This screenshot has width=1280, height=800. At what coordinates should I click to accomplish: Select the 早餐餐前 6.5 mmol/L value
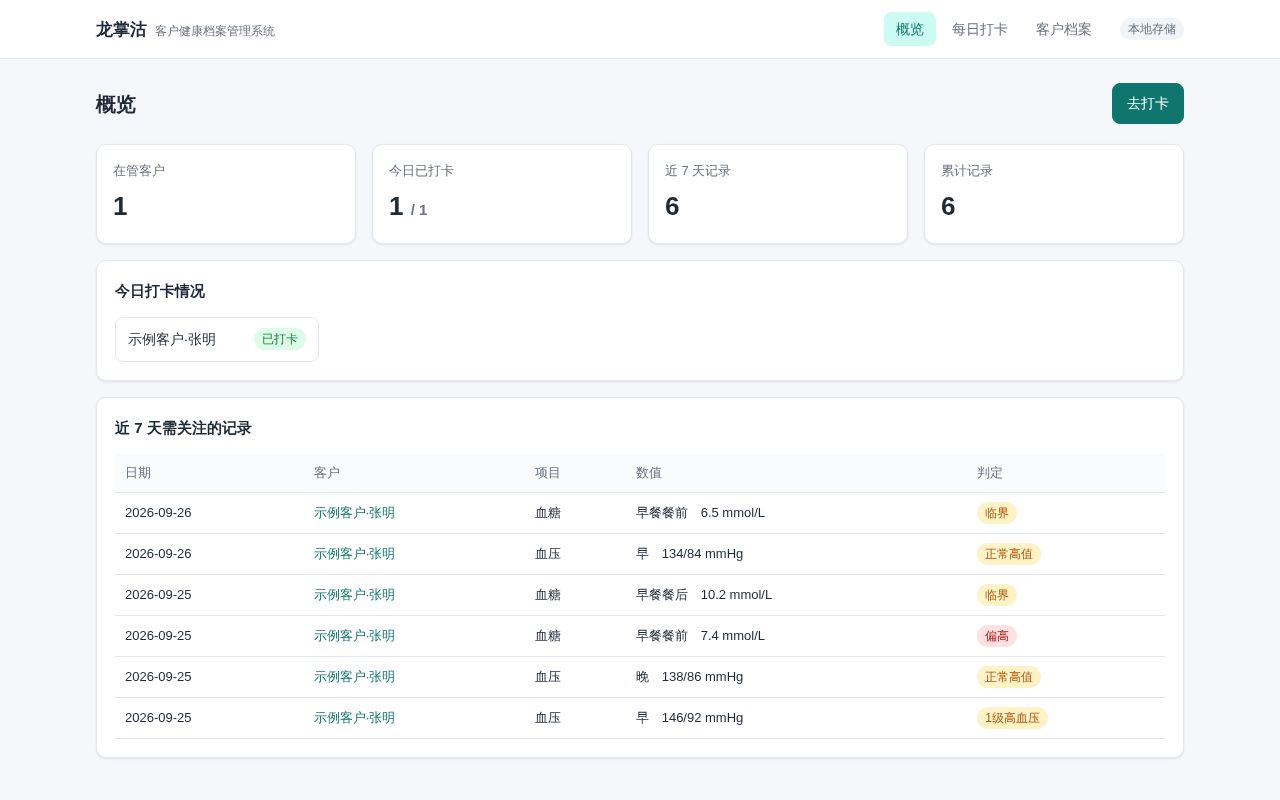click(700, 513)
